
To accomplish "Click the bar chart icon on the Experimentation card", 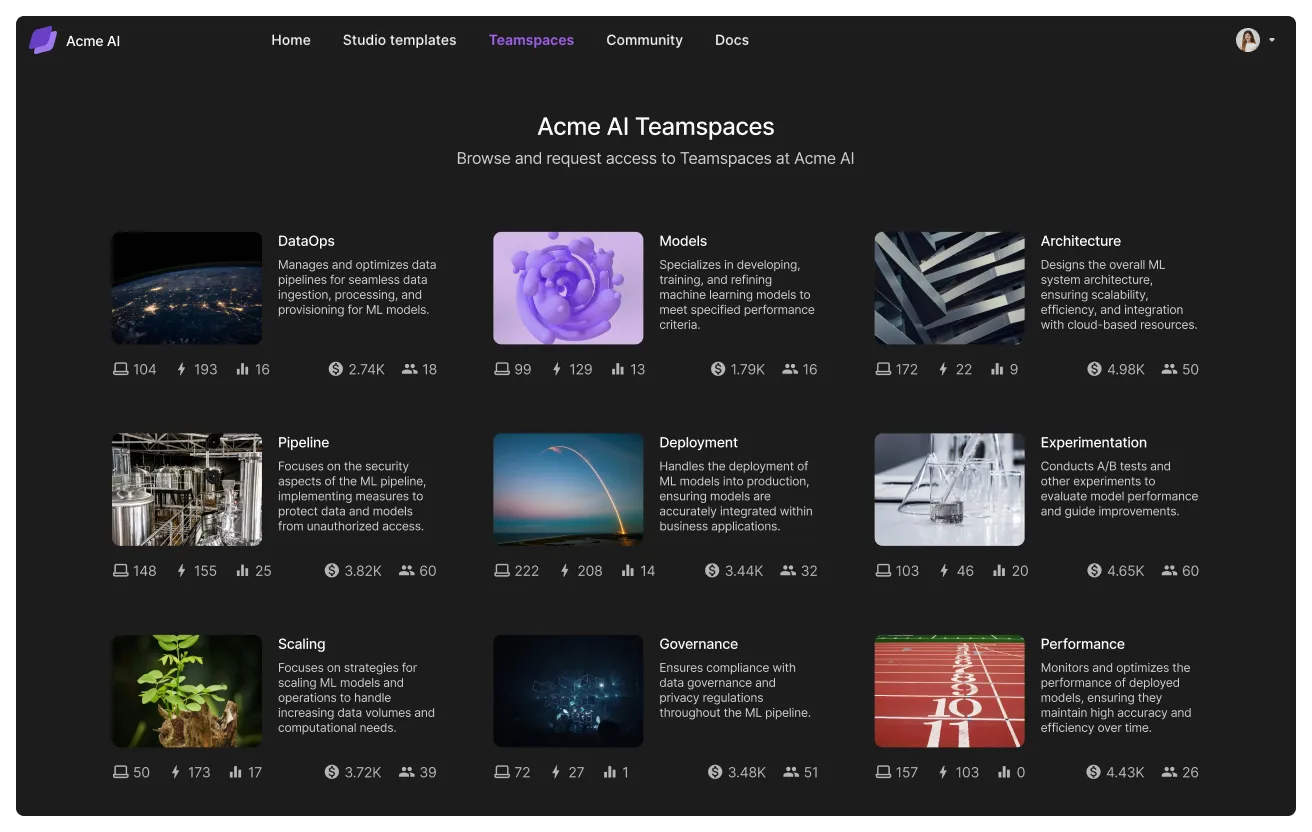I will point(999,571).
